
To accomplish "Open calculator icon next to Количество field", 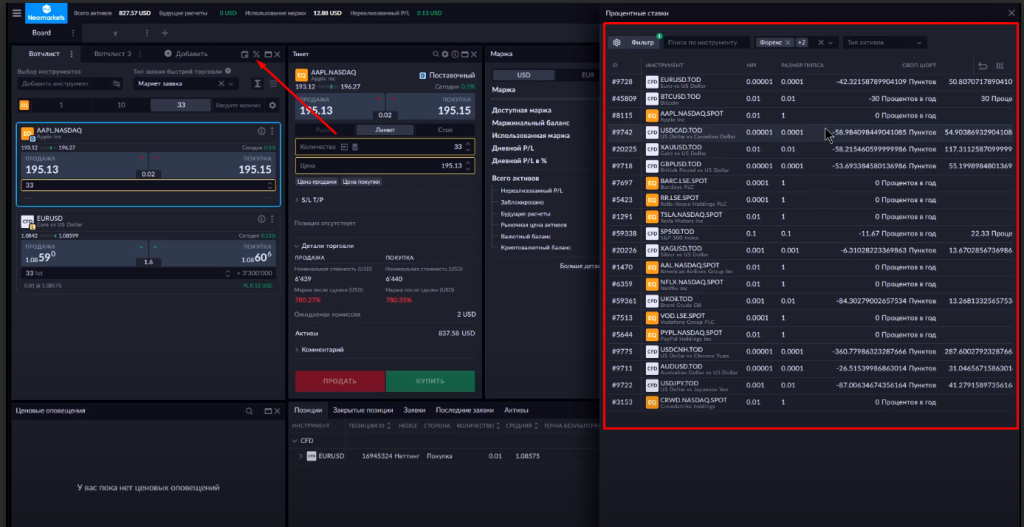I will pos(355,147).
